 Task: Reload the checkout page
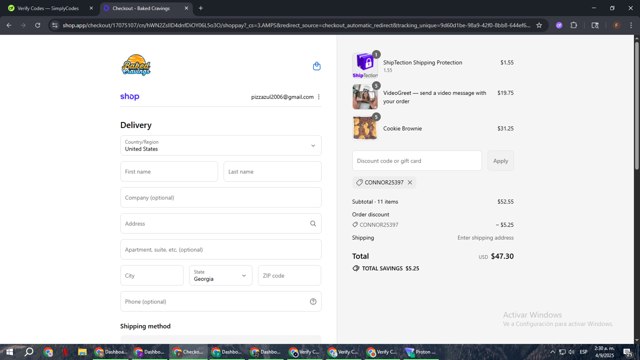coord(37,25)
